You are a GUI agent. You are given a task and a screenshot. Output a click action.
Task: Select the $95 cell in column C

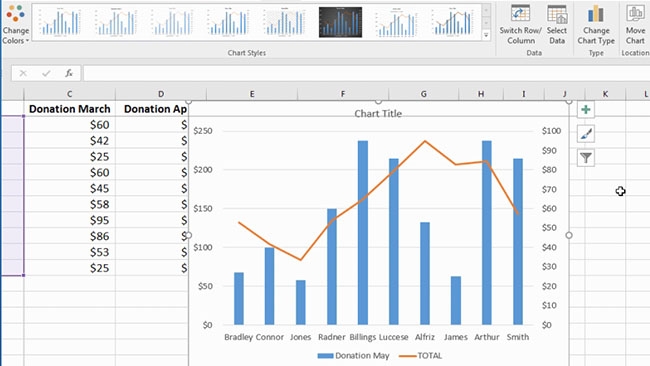[70, 220]
